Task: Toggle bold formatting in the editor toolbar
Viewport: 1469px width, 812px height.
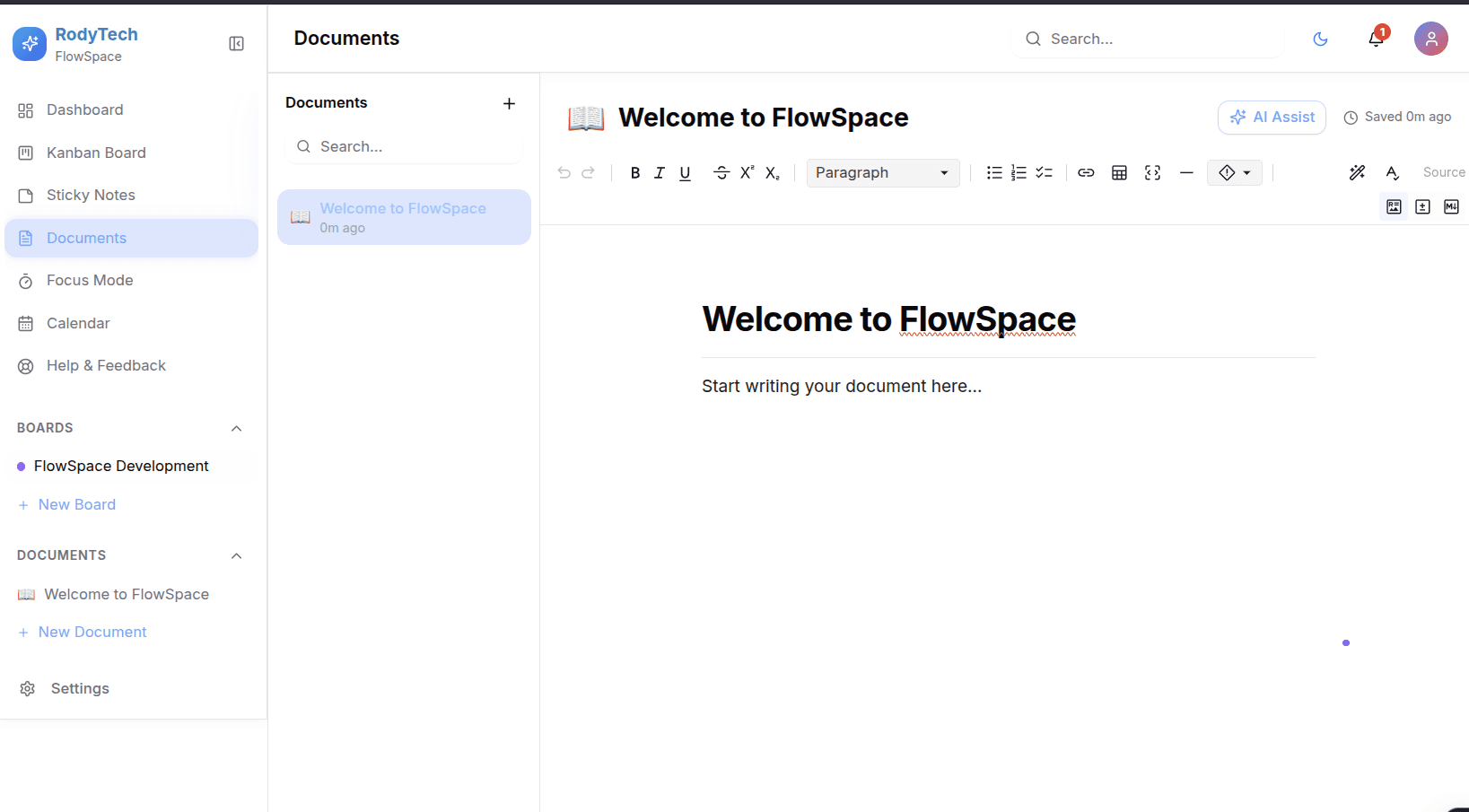Action: point(634,172)
